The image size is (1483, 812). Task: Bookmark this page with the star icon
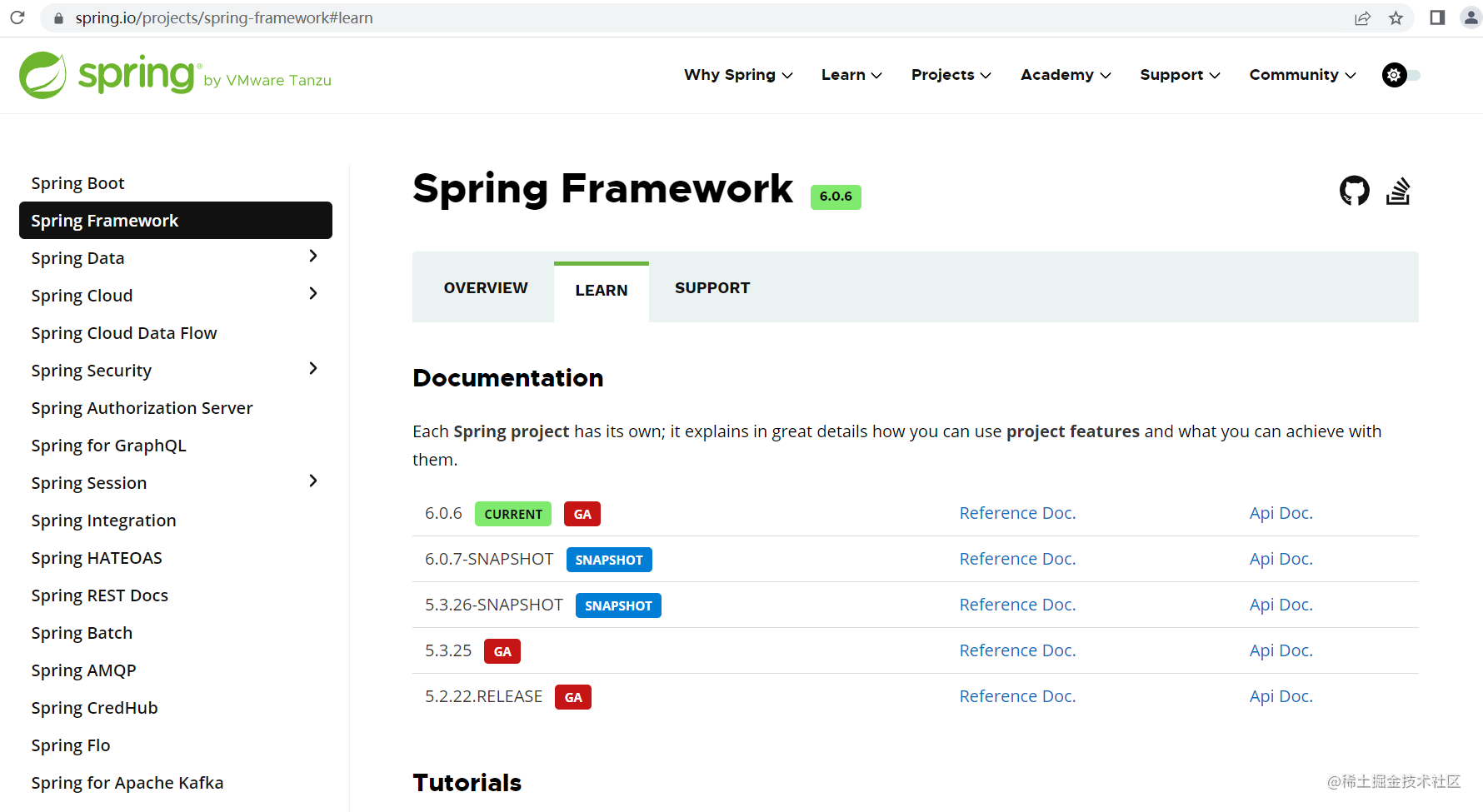click(1396, 17)
